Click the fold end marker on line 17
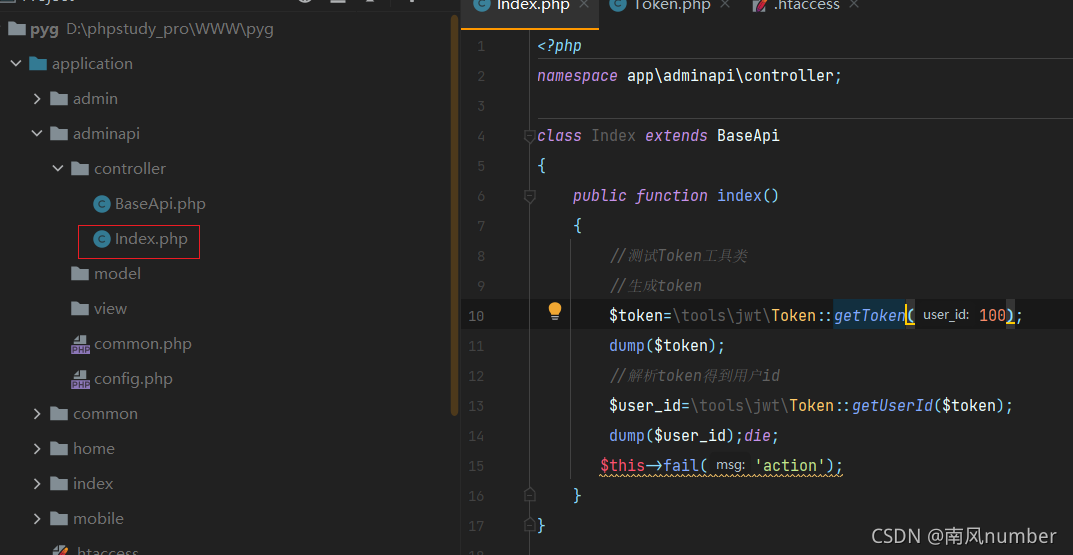Viewport: 1073px width, 555px height. pyautogui.click(x=529, y=525)
